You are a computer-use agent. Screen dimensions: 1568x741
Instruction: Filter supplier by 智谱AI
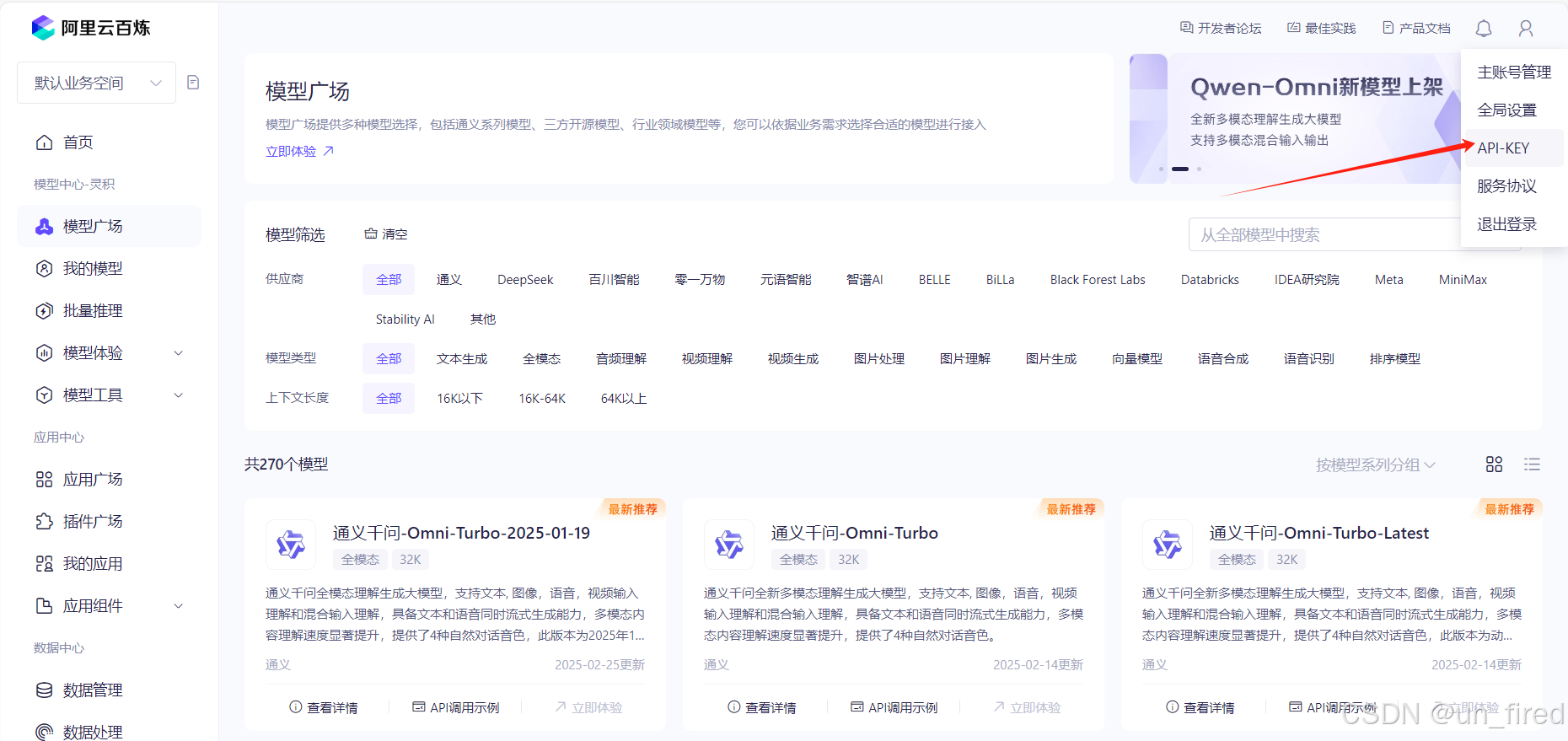pyautogui.click(x=865, y=280)
